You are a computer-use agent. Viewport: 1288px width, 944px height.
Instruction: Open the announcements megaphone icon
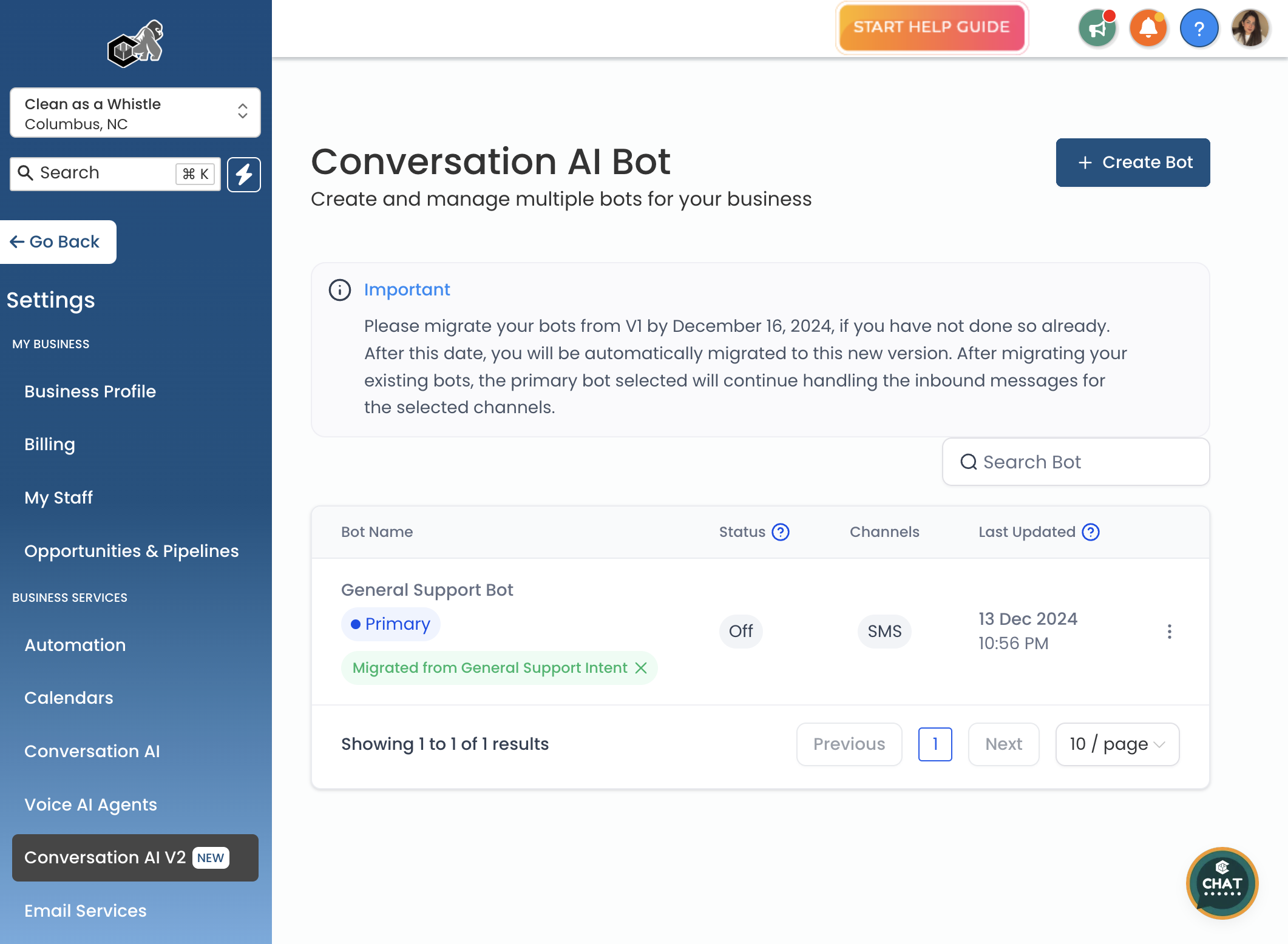(1097, 28)
